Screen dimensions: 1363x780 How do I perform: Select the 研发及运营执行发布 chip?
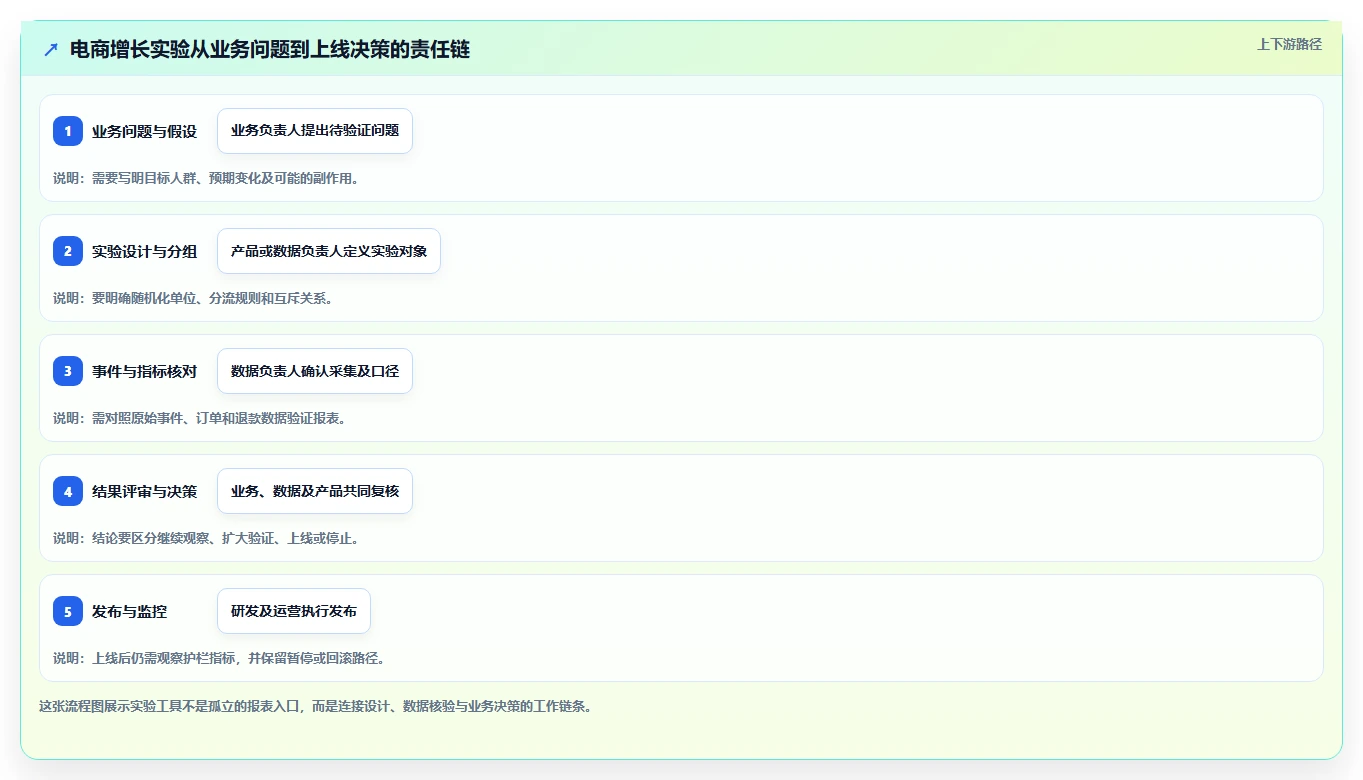point(294,611)
